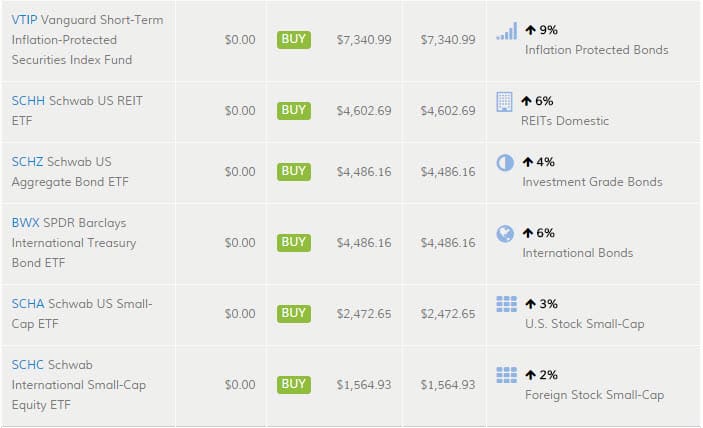Click BUY for Schwab International Small-Cap Equity
The height and width of the screenshot is (428, 703).
(294, 385)
